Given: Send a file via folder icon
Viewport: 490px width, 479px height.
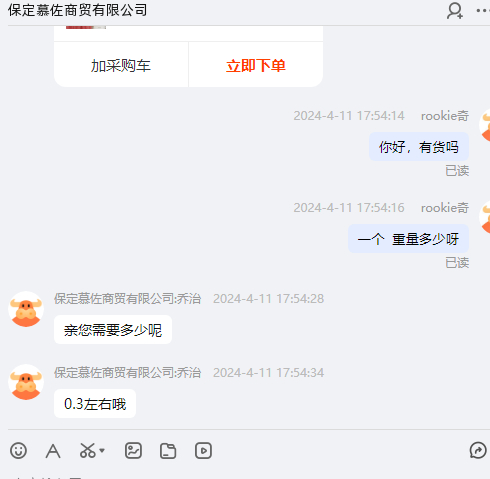Looking at the screenshot, I should pyautogui.click(x=168, y=451).
